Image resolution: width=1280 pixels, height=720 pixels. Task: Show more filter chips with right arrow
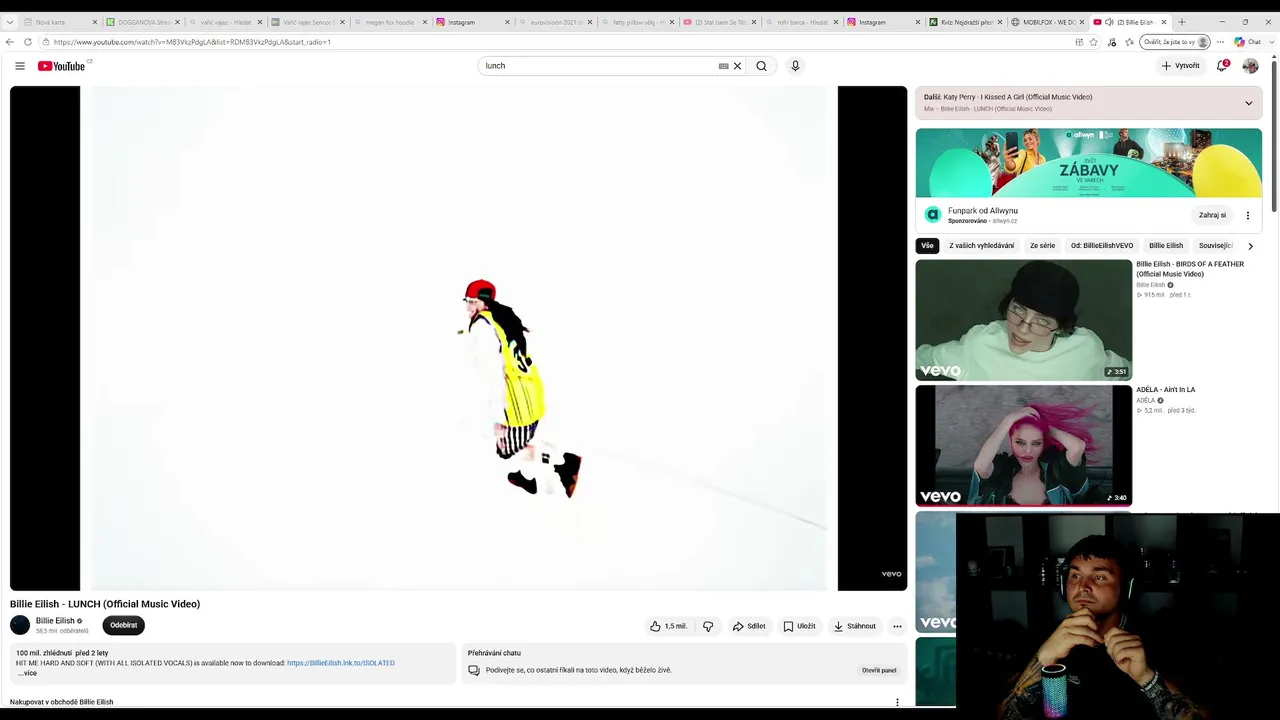click(1250, 246)
